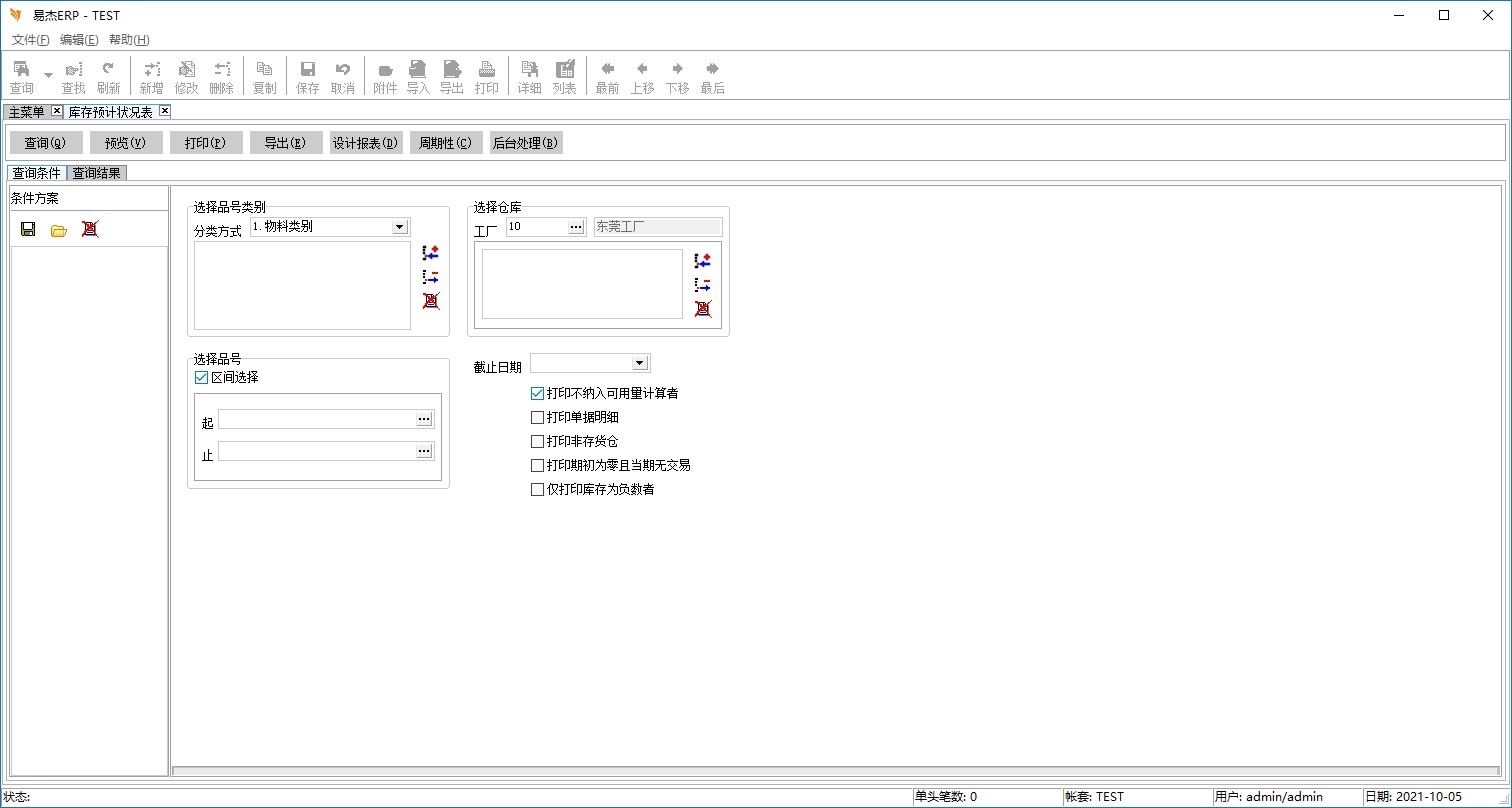Click clear icon beside 品号类别 list
Viewport: 1512px width, 808px height.
(431, 300)
